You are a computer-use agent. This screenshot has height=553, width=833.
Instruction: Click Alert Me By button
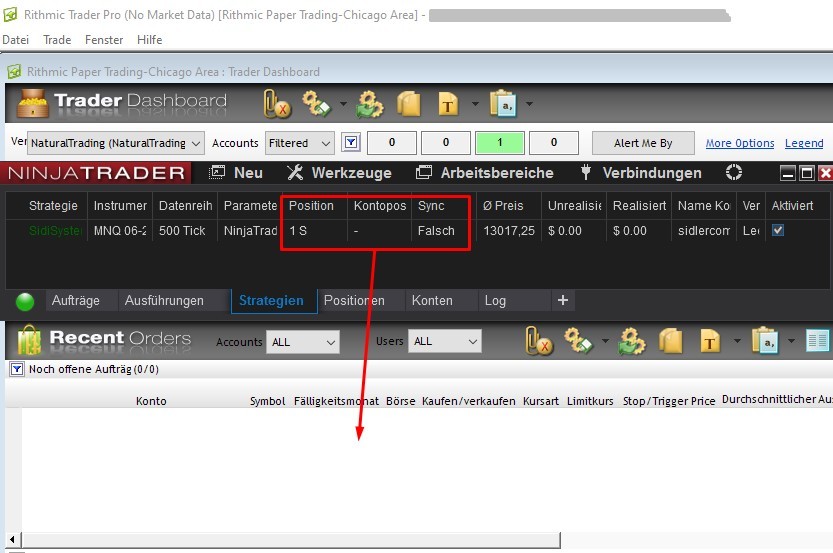click(643, 143)
